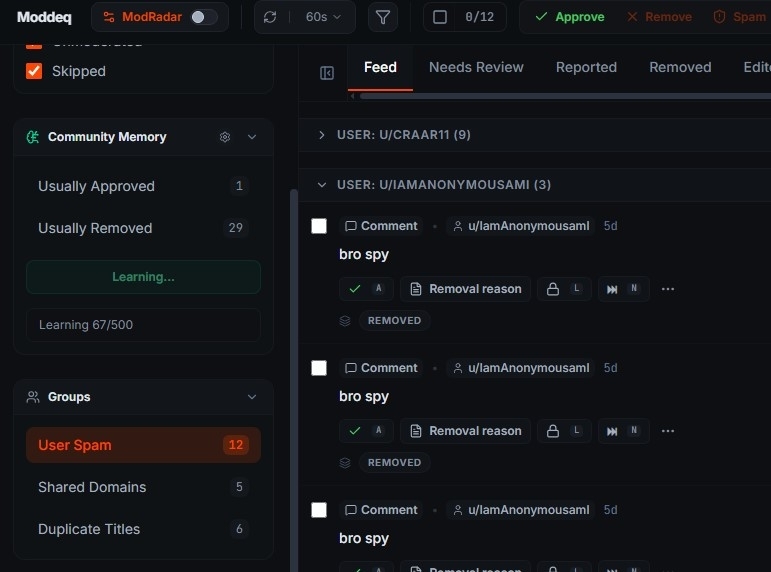This screenshot has width=771, height=572.
Task: Click the Spam button in toolbar
Action: coord(740,17)
